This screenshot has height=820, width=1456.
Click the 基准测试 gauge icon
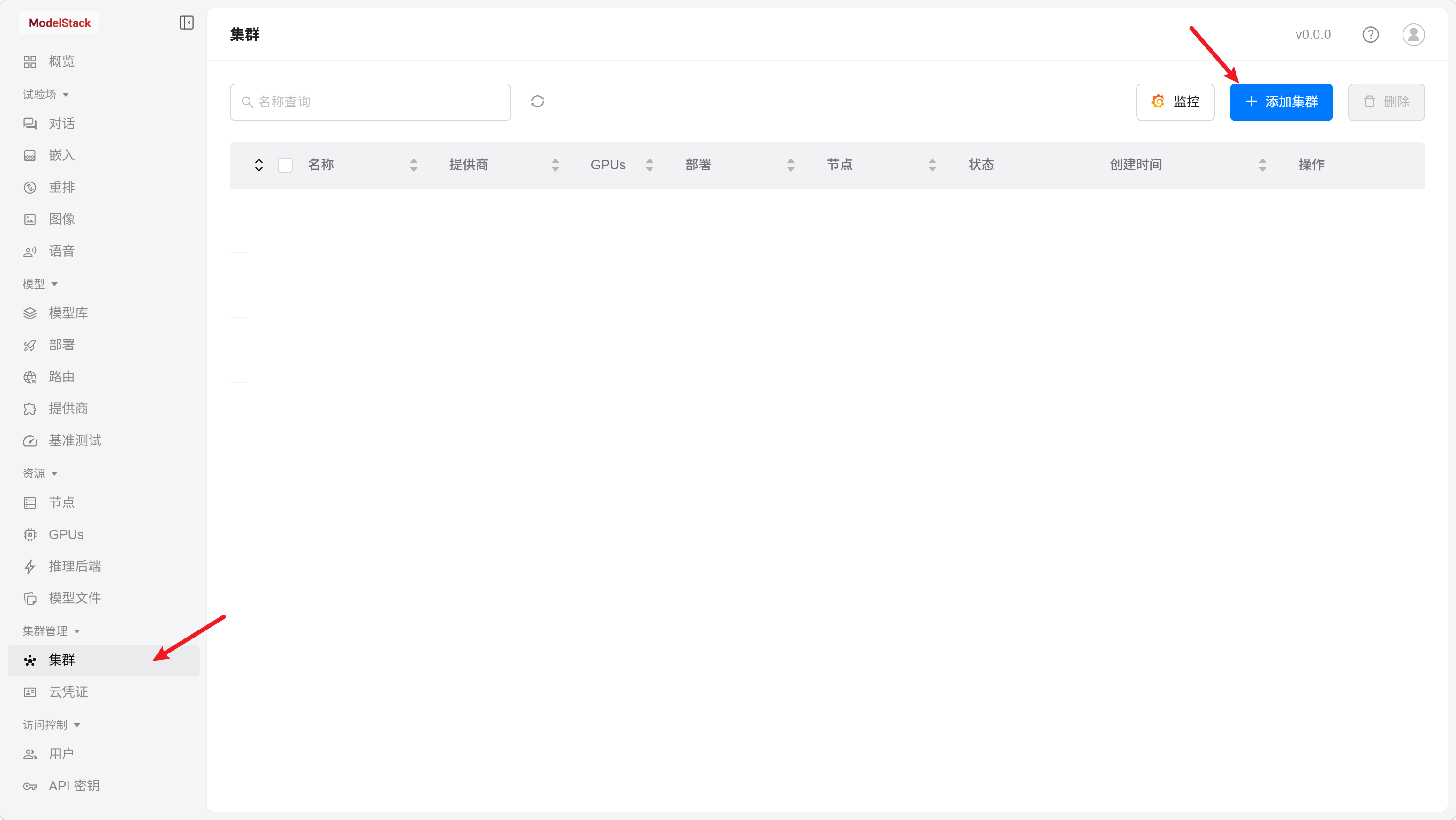(x=30, y=441)
